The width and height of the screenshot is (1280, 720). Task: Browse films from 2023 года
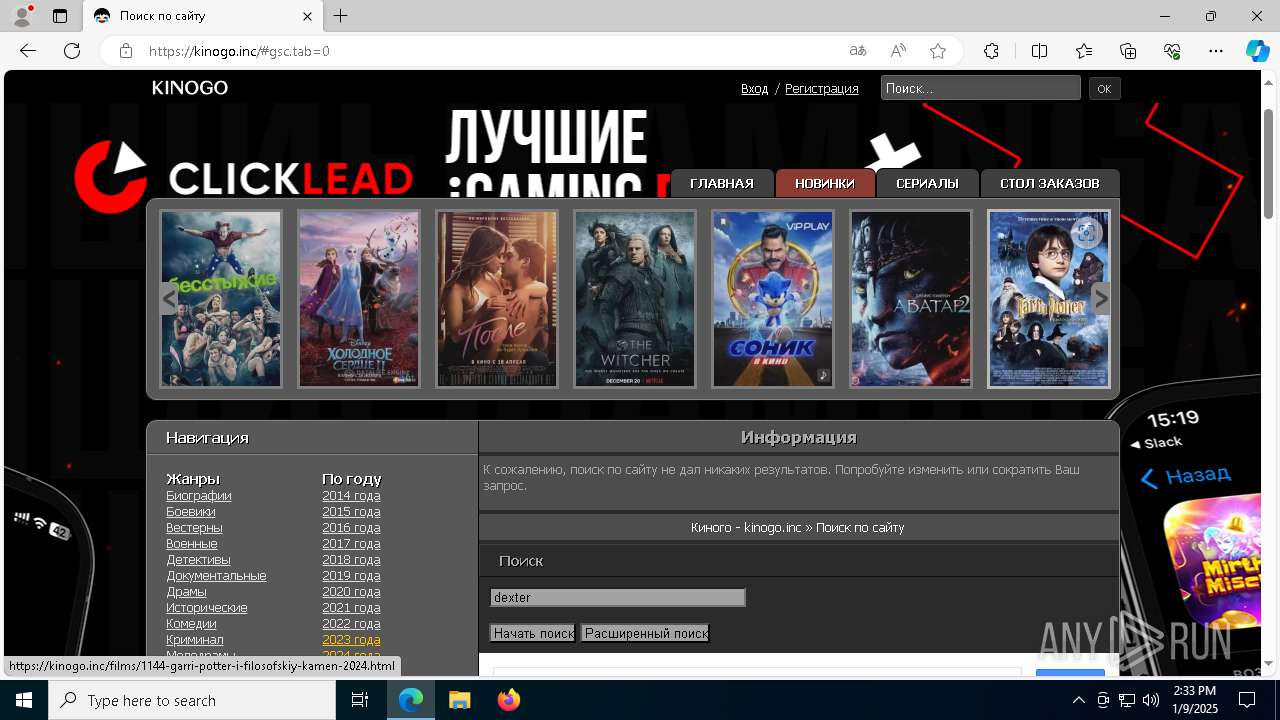[x=351, y=640]
